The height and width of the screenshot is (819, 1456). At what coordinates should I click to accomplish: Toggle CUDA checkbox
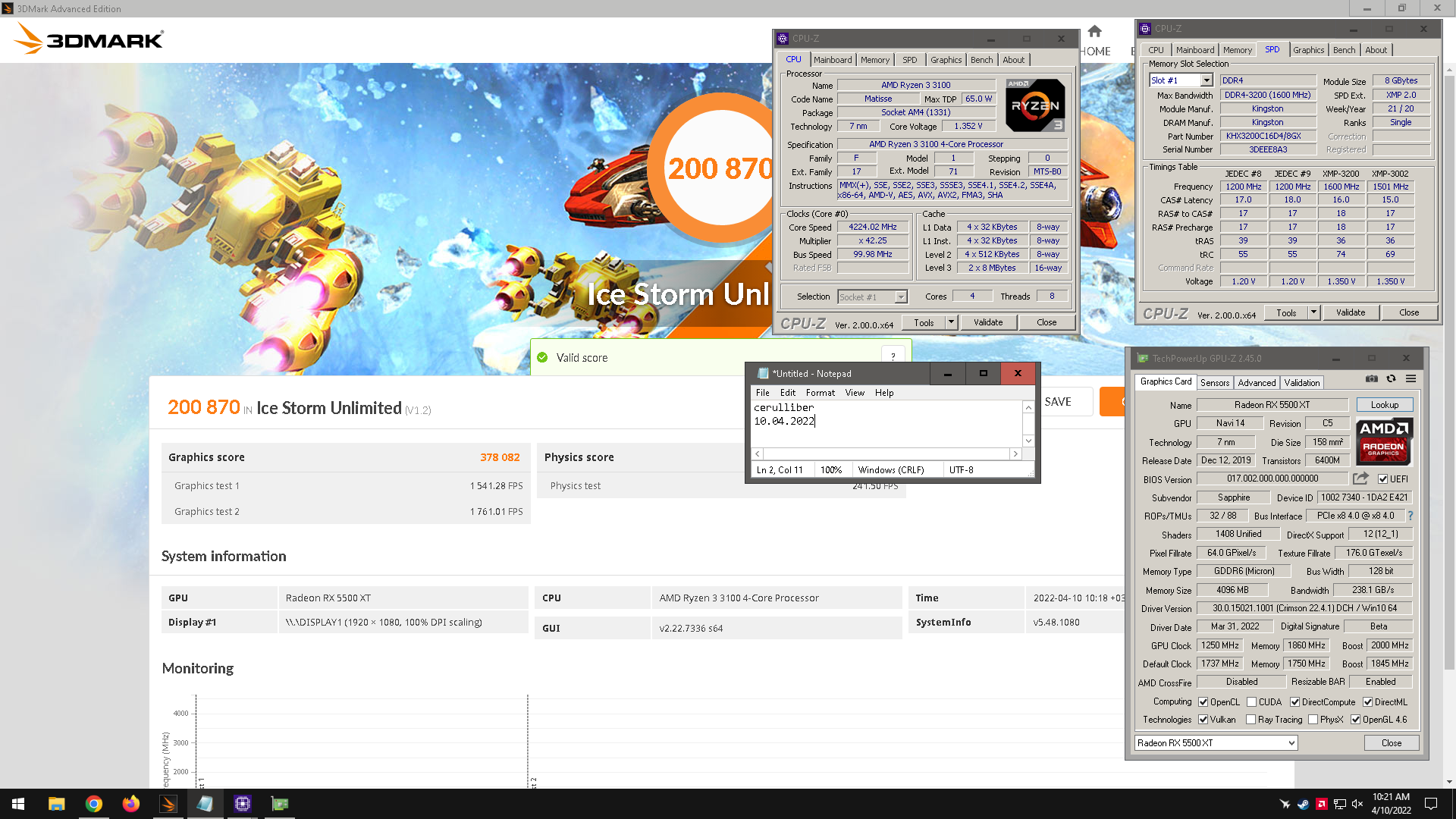1251,702
